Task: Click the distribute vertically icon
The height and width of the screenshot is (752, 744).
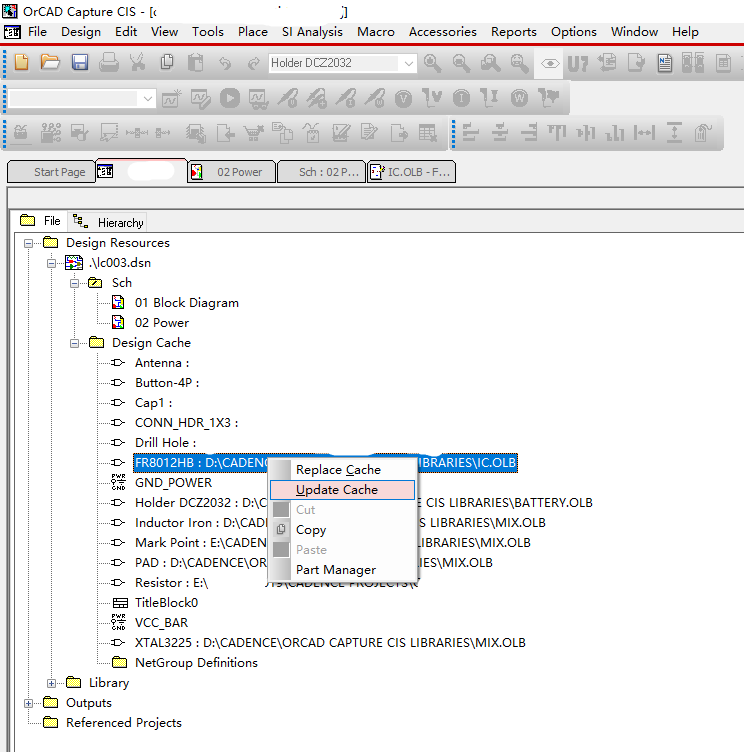Action: tap(674, 132)
